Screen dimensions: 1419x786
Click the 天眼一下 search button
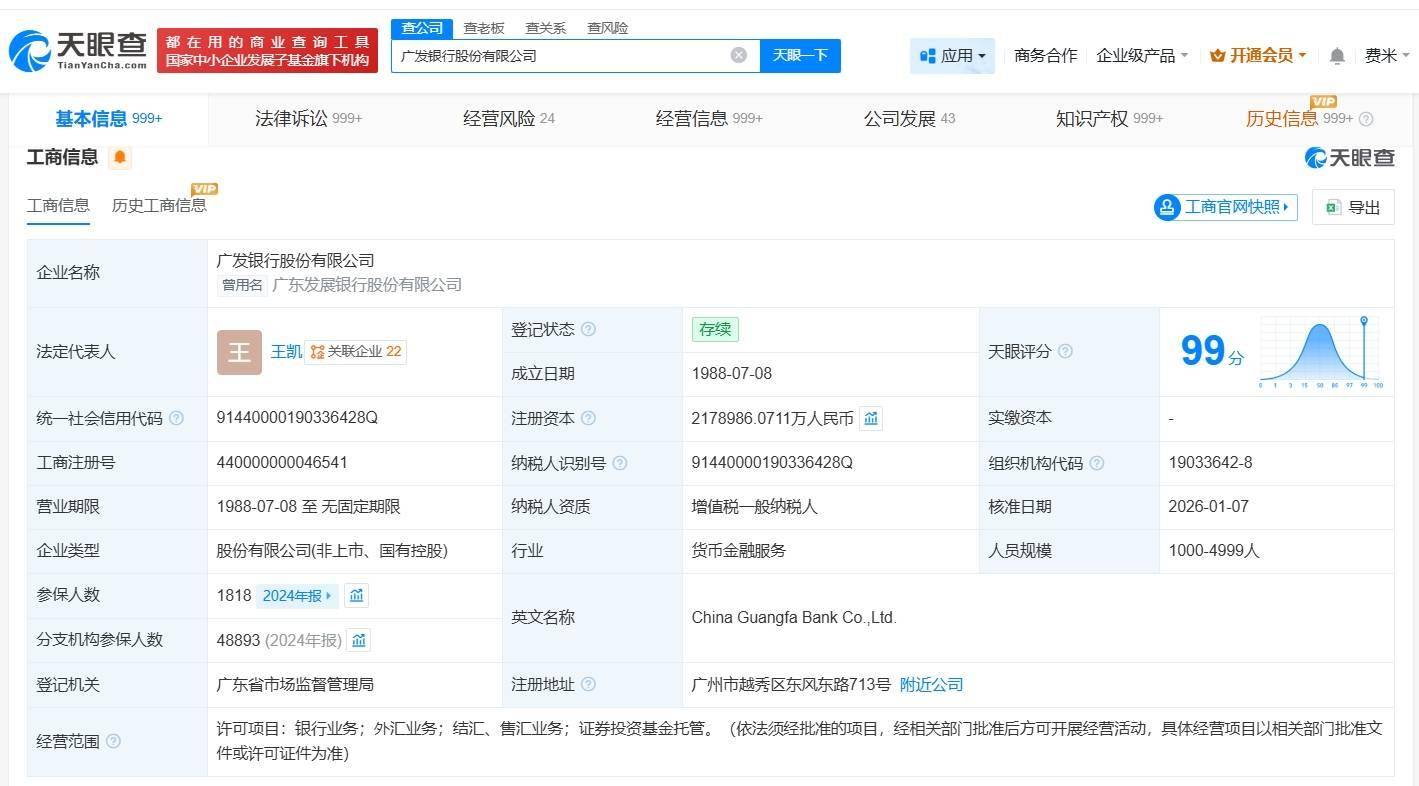pyautogui.click(x=800, y=55)
